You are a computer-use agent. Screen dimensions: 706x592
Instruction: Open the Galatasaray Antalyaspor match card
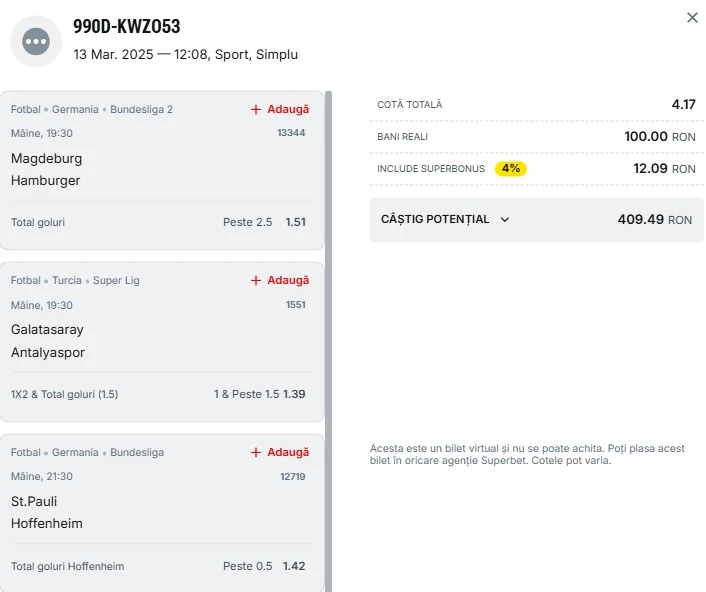[x=162, y=342]
